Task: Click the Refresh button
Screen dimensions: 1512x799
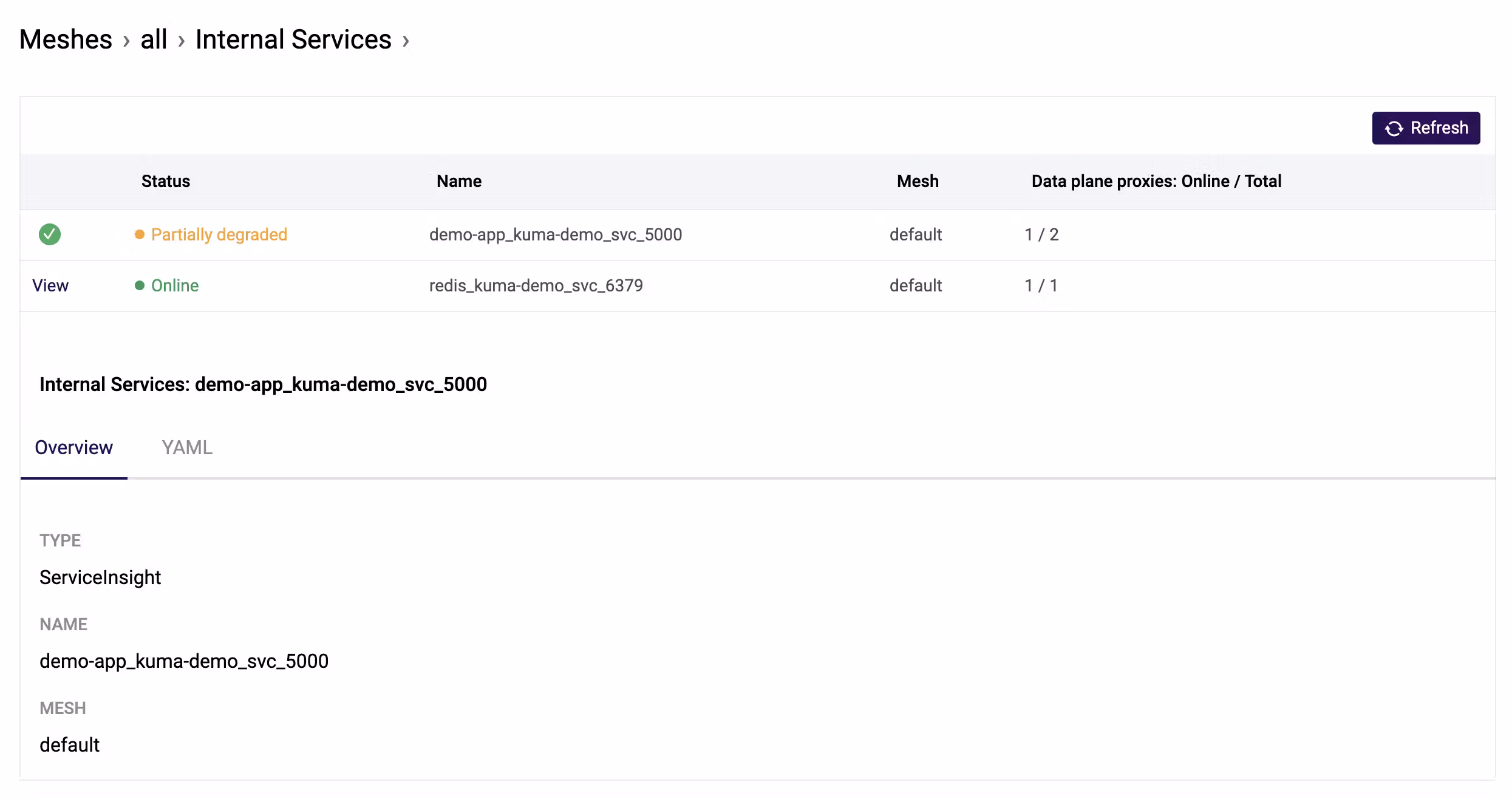Action: pyautogui.click(x=1425, y=128)
